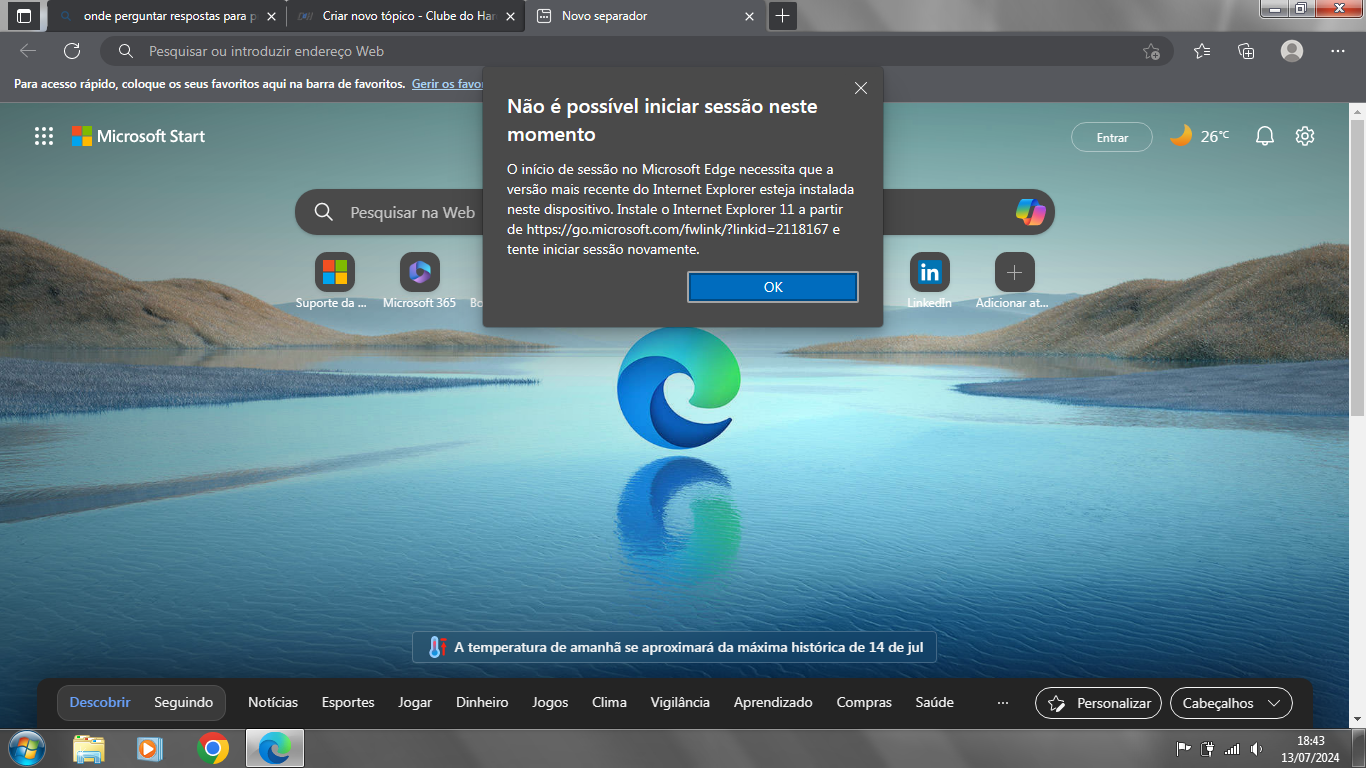Viewport: 1366px width, 768px height.
Task: Open page settings gear icon
Action: [x=1305, y=136]
